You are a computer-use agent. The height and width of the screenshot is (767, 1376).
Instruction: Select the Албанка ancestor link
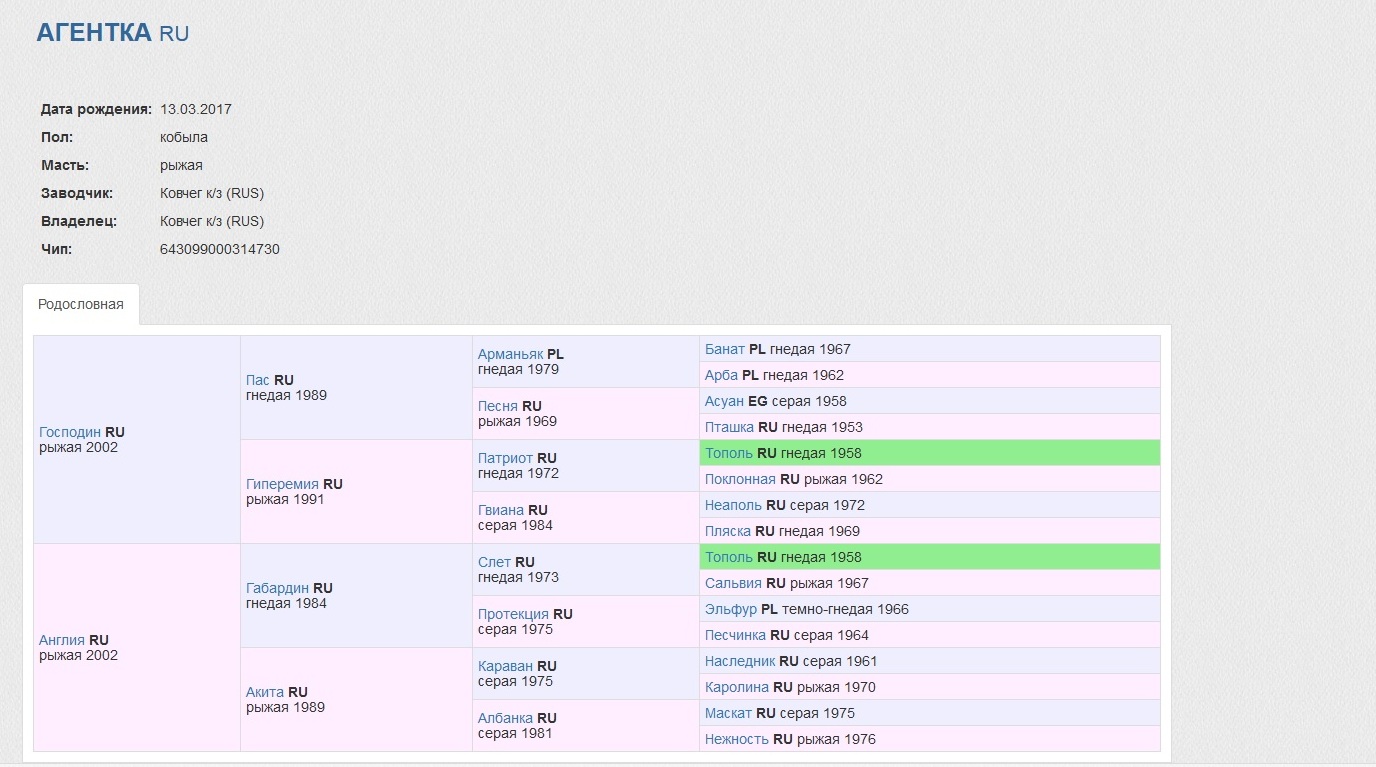click(505, 718)
